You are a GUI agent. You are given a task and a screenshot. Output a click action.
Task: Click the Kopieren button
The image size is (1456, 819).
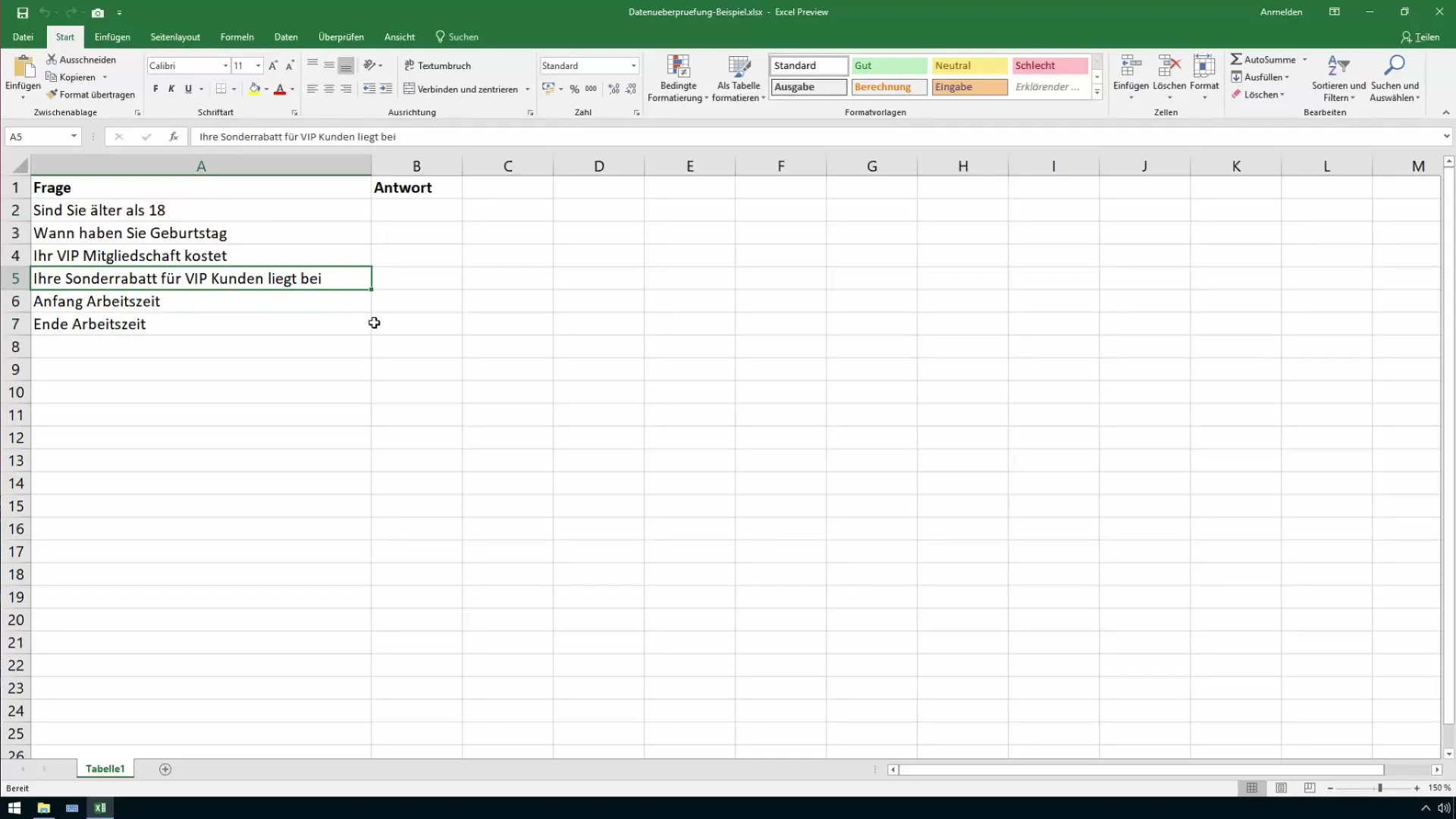[71, 77]
